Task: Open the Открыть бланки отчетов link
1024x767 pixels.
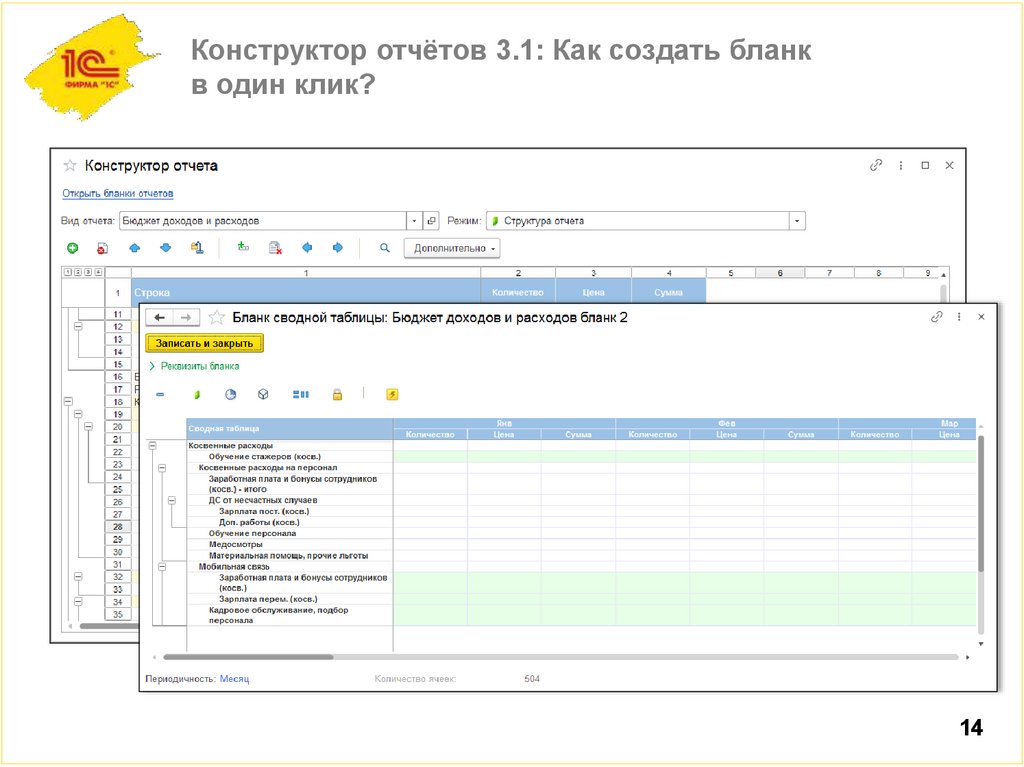Action: pos(118,194)
